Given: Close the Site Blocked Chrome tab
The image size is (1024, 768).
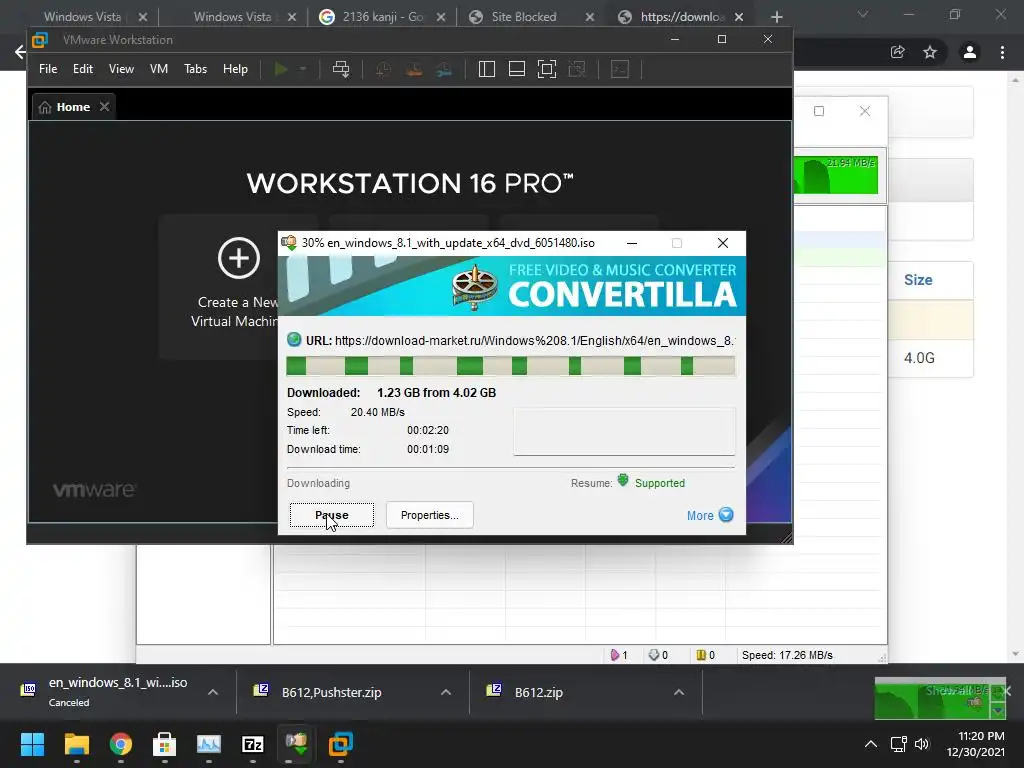Looking at the screenshot, I should (x=590, y=17).
